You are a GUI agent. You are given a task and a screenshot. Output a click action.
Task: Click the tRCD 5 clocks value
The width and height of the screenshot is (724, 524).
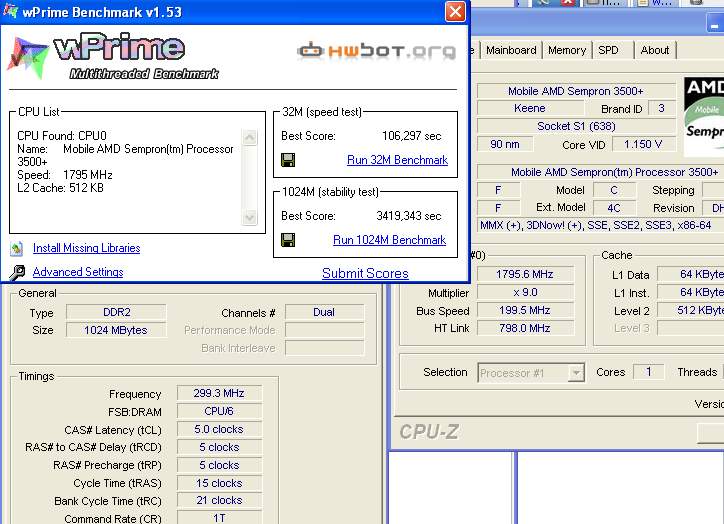[x=219, y=447]
